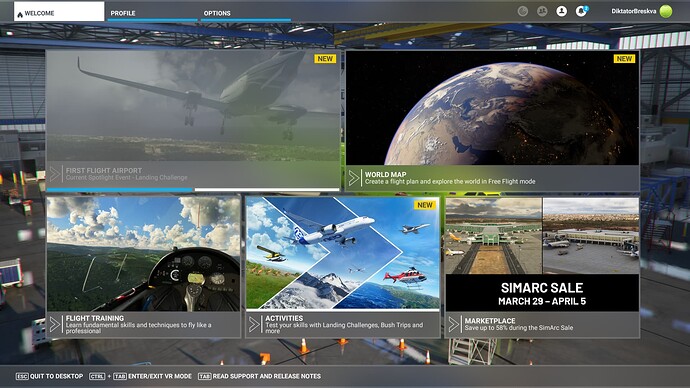The image size is (690, 388).
Task: Click the NEW badge on Activities tile
Action: click(x=425, y=205)
